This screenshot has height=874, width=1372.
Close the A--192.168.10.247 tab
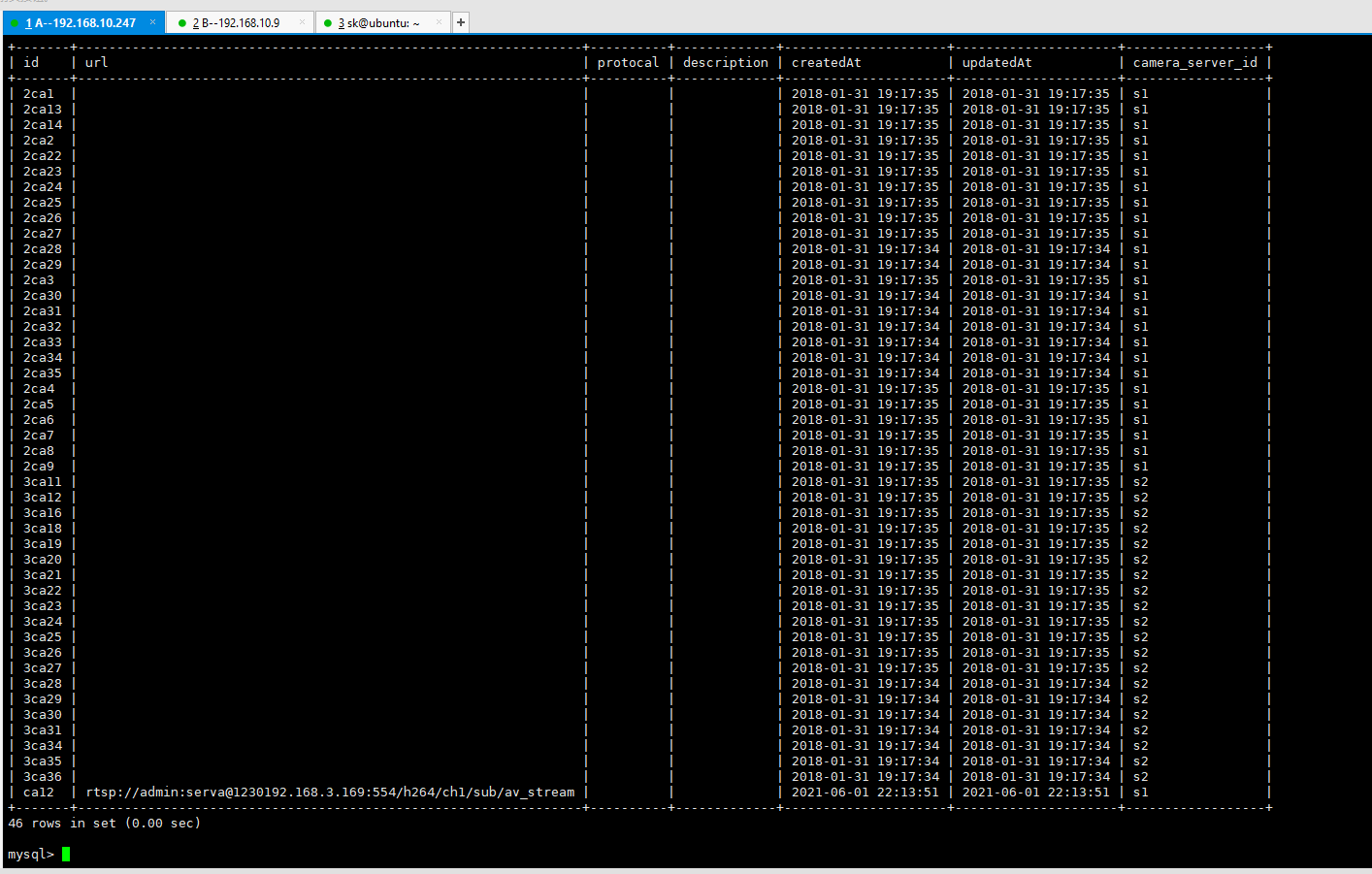click(x=152, y=21)
